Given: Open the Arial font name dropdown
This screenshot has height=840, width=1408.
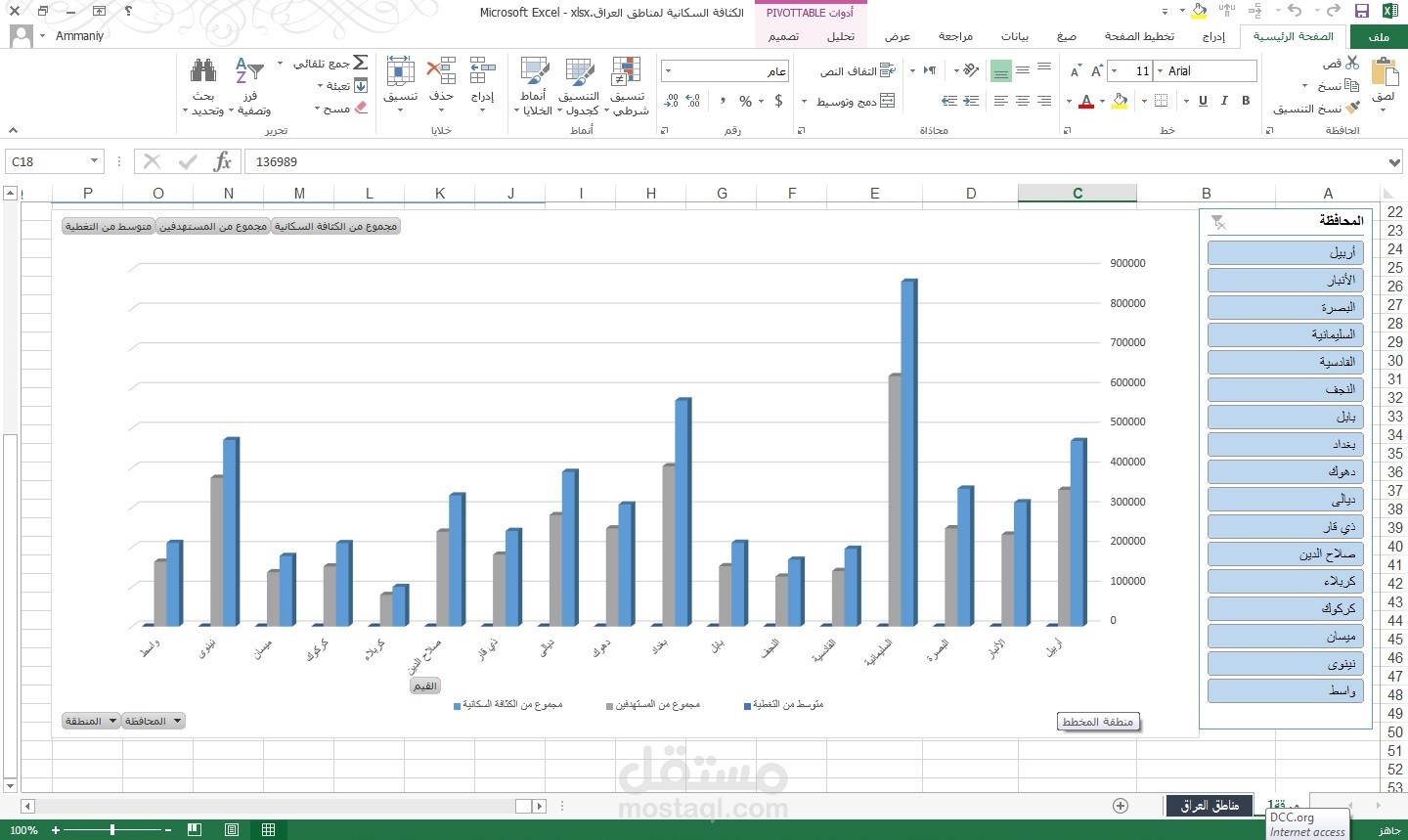Looking at the screenshot, I should tap(1160, 70).
